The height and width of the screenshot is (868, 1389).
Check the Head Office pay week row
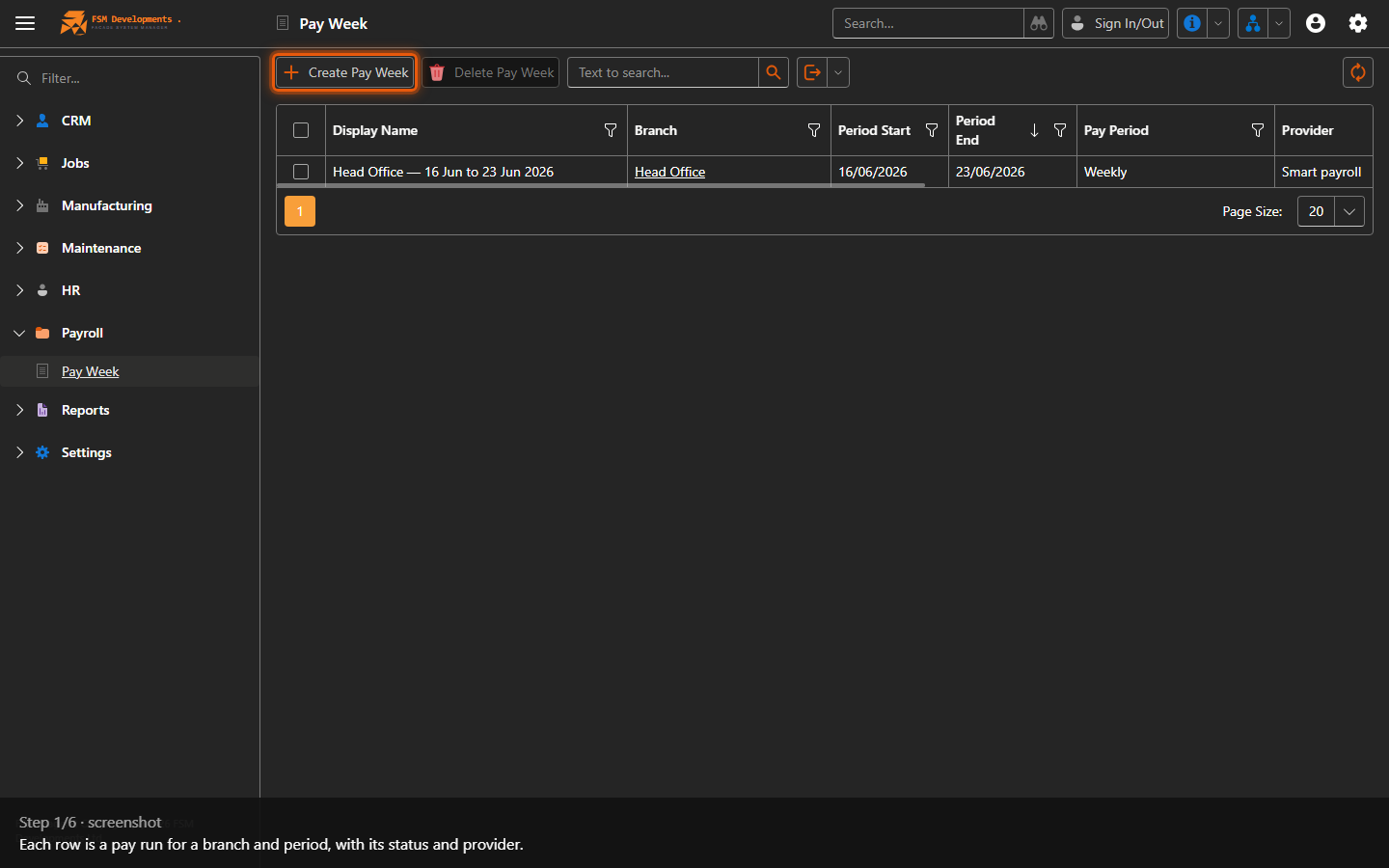click(x=301, y=172)
